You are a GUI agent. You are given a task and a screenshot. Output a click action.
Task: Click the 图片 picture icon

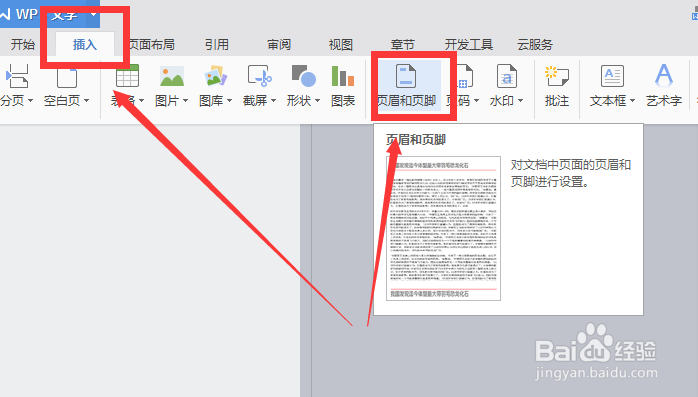coord(172,76)
